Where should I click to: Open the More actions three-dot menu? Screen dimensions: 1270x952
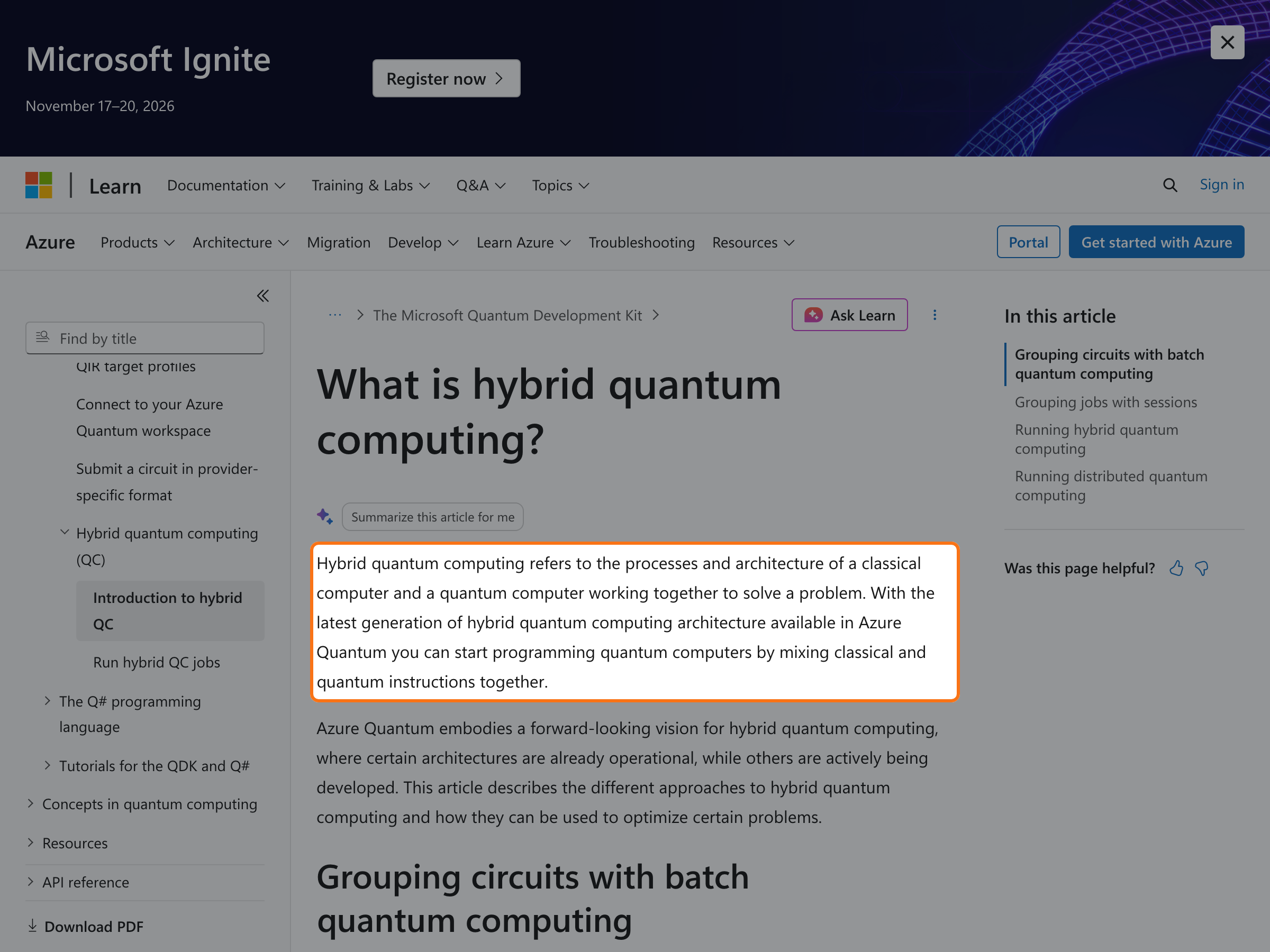point(935,315)
